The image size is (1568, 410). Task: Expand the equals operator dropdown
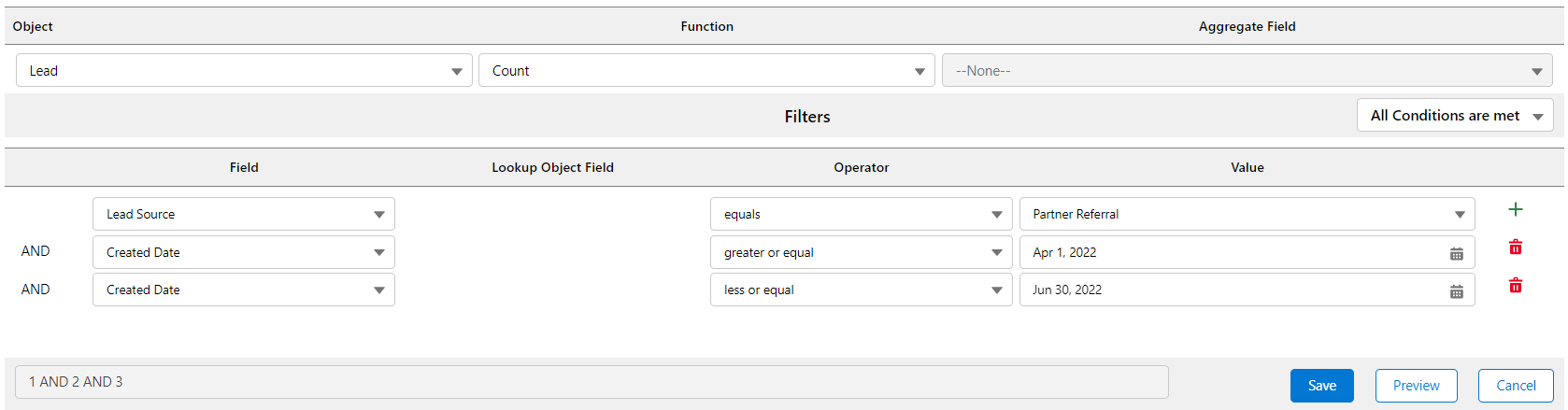point(861,215)
